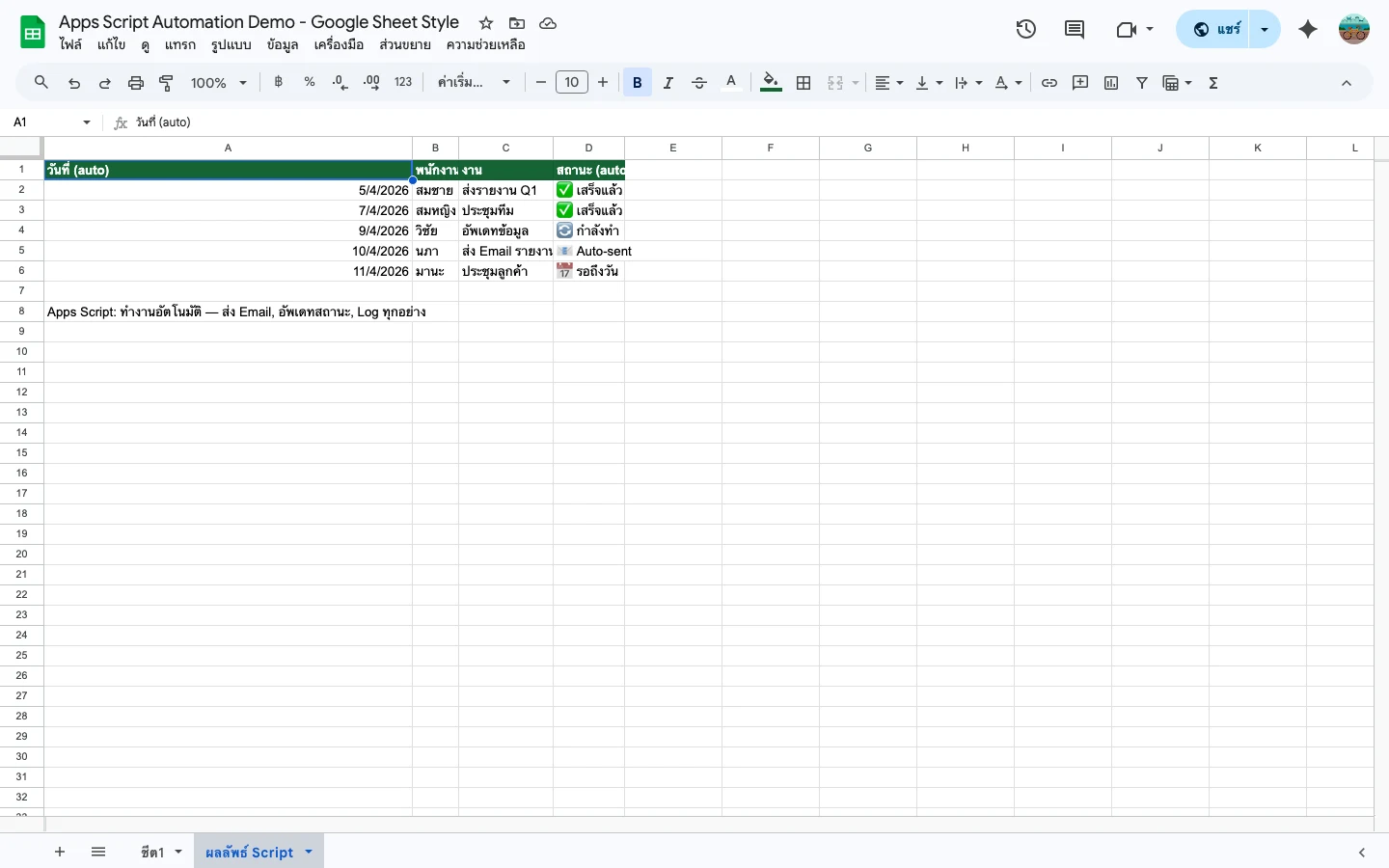This screenshot has height=868, width=1389.
Task: Click the print icon in toolbar
Action: 136,83
